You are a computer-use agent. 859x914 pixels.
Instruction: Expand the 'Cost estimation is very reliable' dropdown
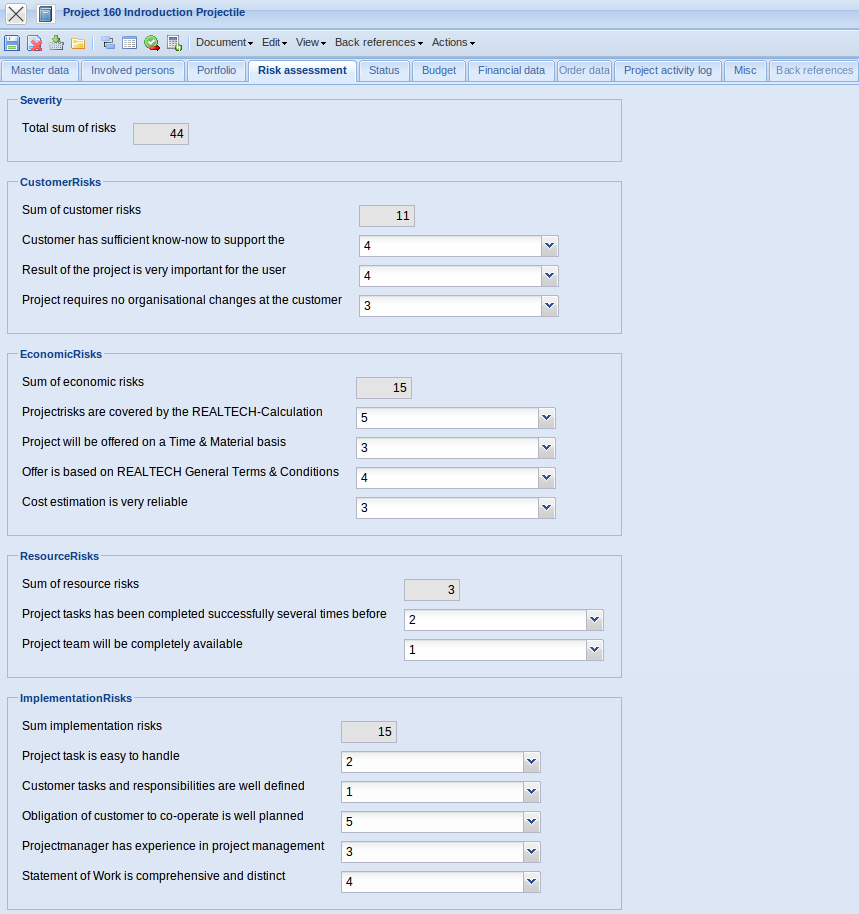[x=547, y=508]
